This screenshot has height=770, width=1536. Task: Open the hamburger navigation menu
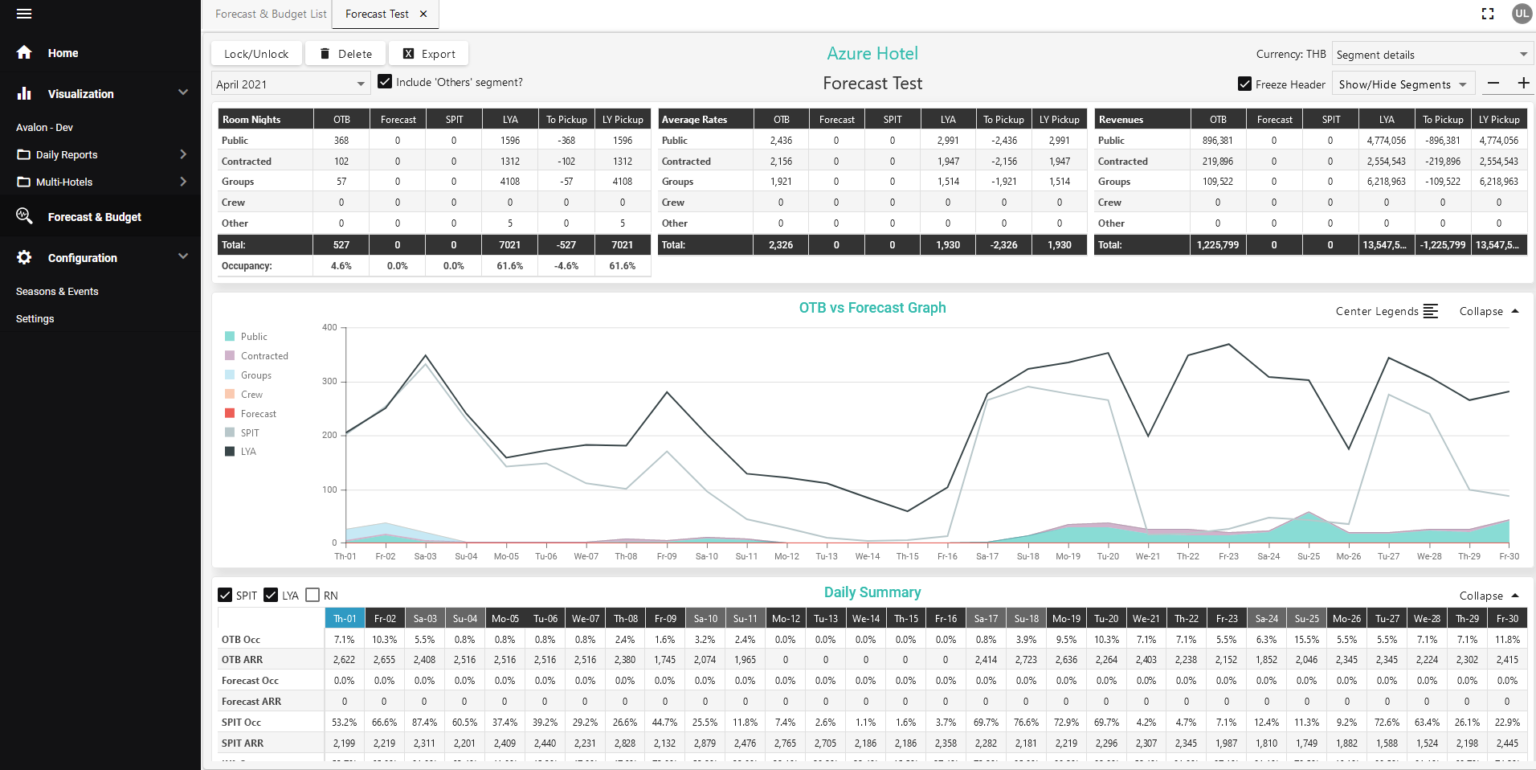click(25, 14)
